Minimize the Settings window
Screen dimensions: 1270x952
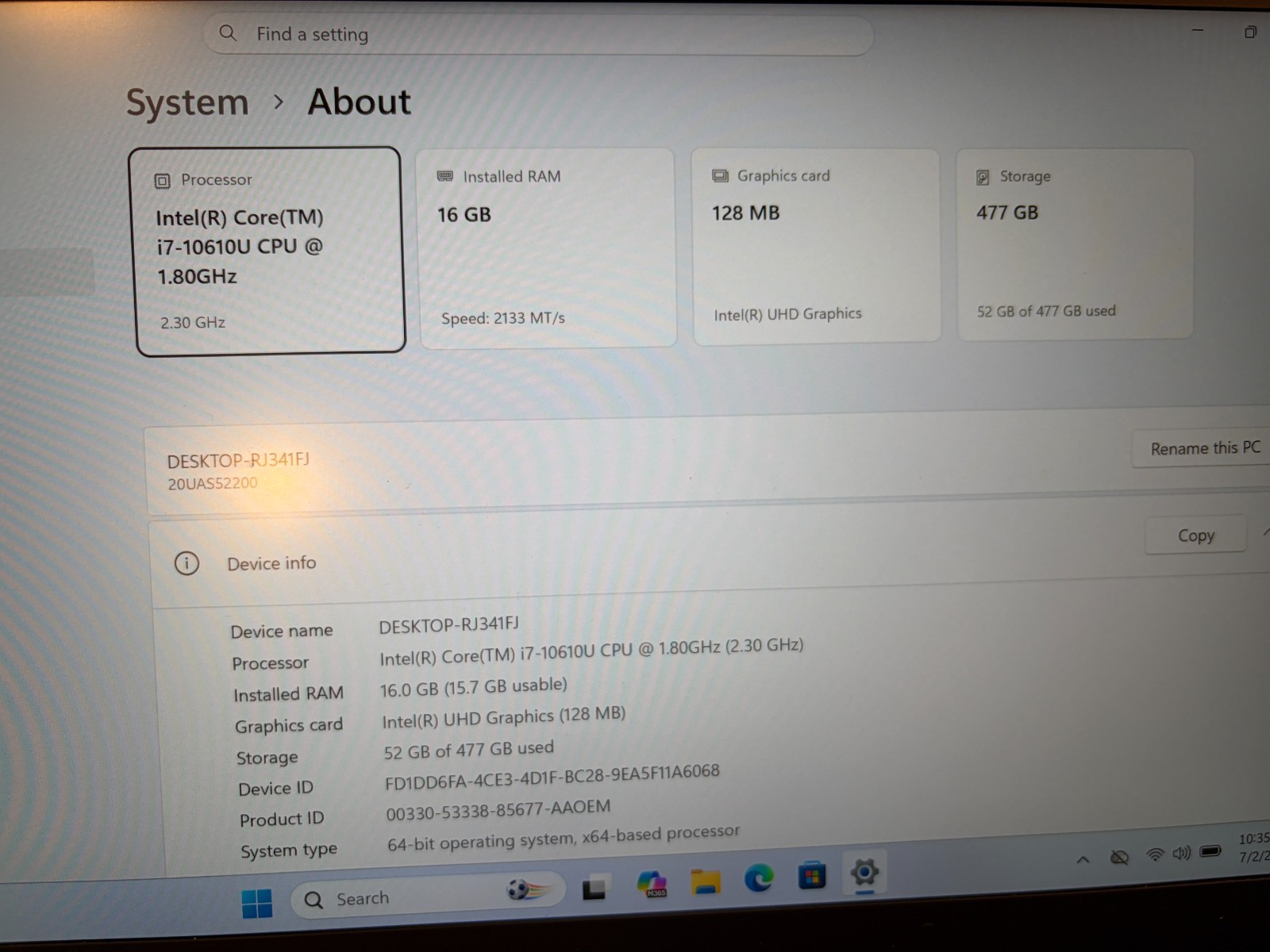point(1198,30)
